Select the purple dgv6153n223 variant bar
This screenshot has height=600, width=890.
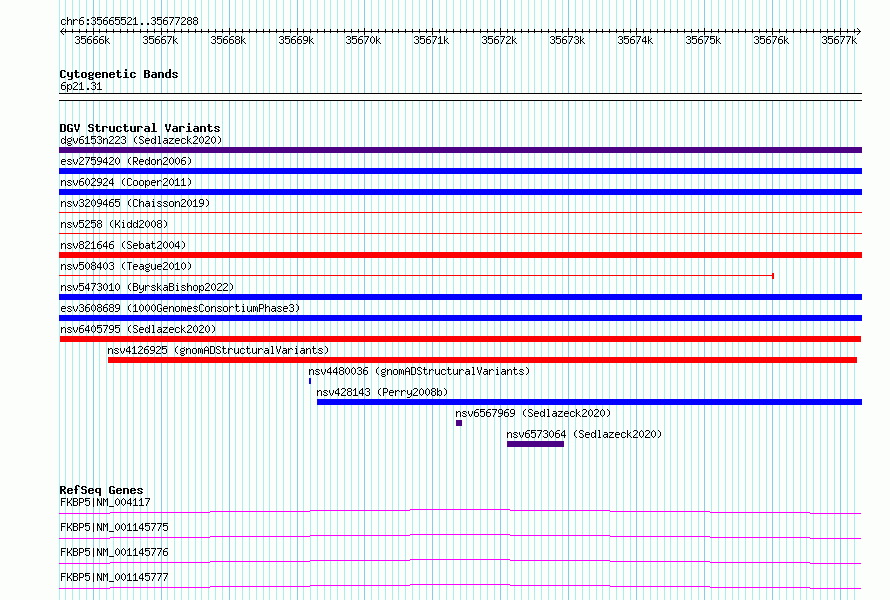(460, 150)
